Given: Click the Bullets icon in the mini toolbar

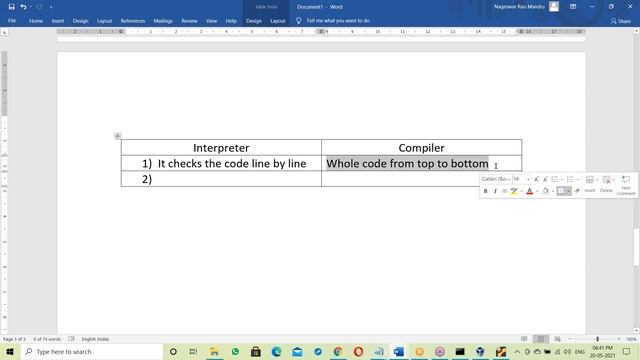Looking at the screenshot, I should pos(554,179).
